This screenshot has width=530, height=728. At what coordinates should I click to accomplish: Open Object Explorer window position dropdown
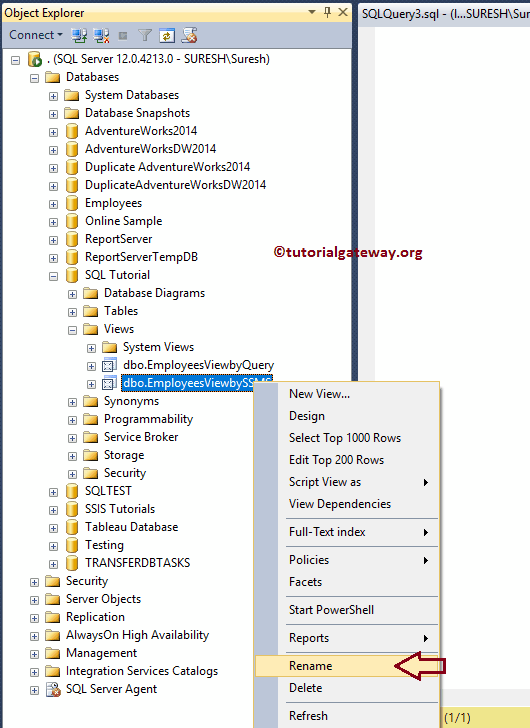click(312, 13)
